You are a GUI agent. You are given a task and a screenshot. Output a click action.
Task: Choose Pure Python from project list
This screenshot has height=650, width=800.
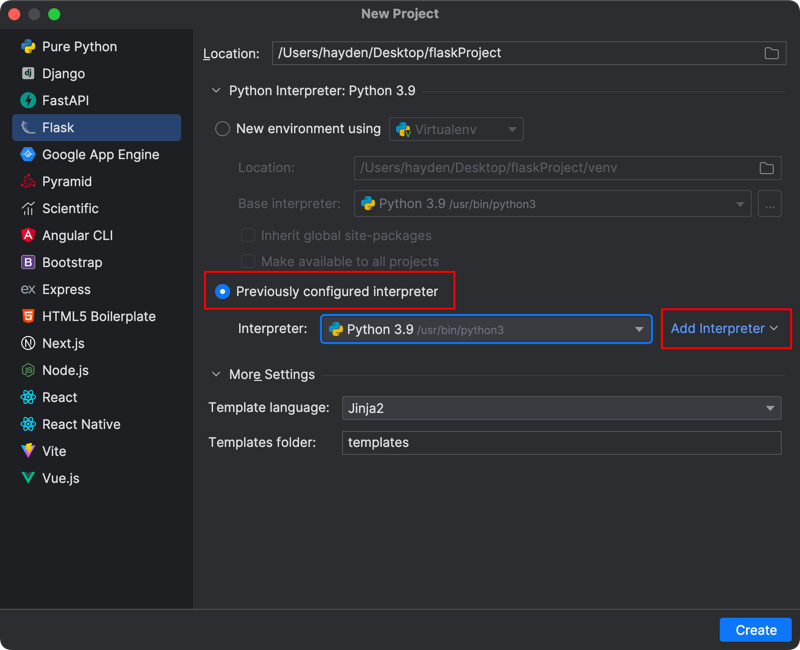click(79, 47)
